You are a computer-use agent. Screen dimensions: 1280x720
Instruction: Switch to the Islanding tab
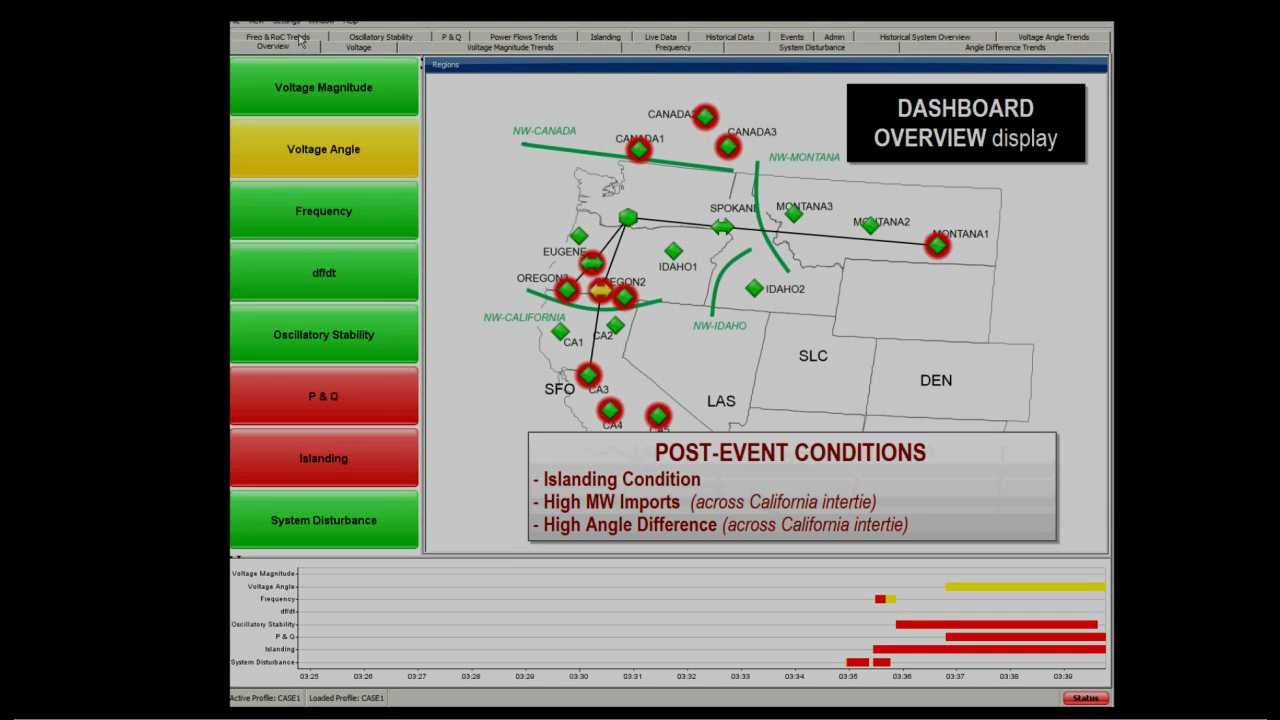click(605, 37)
